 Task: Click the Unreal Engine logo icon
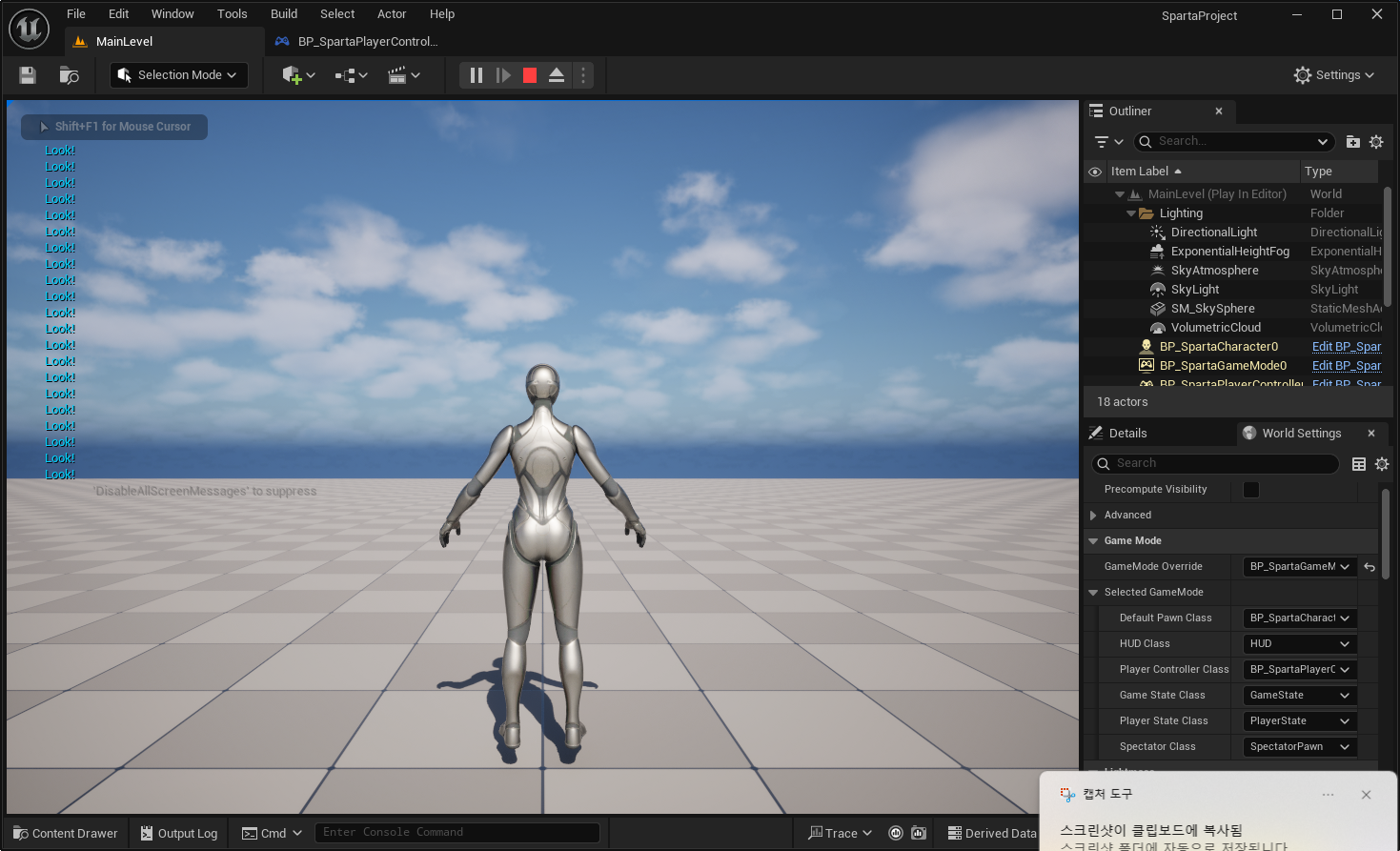pyautogui.click(x=29, y=29)
